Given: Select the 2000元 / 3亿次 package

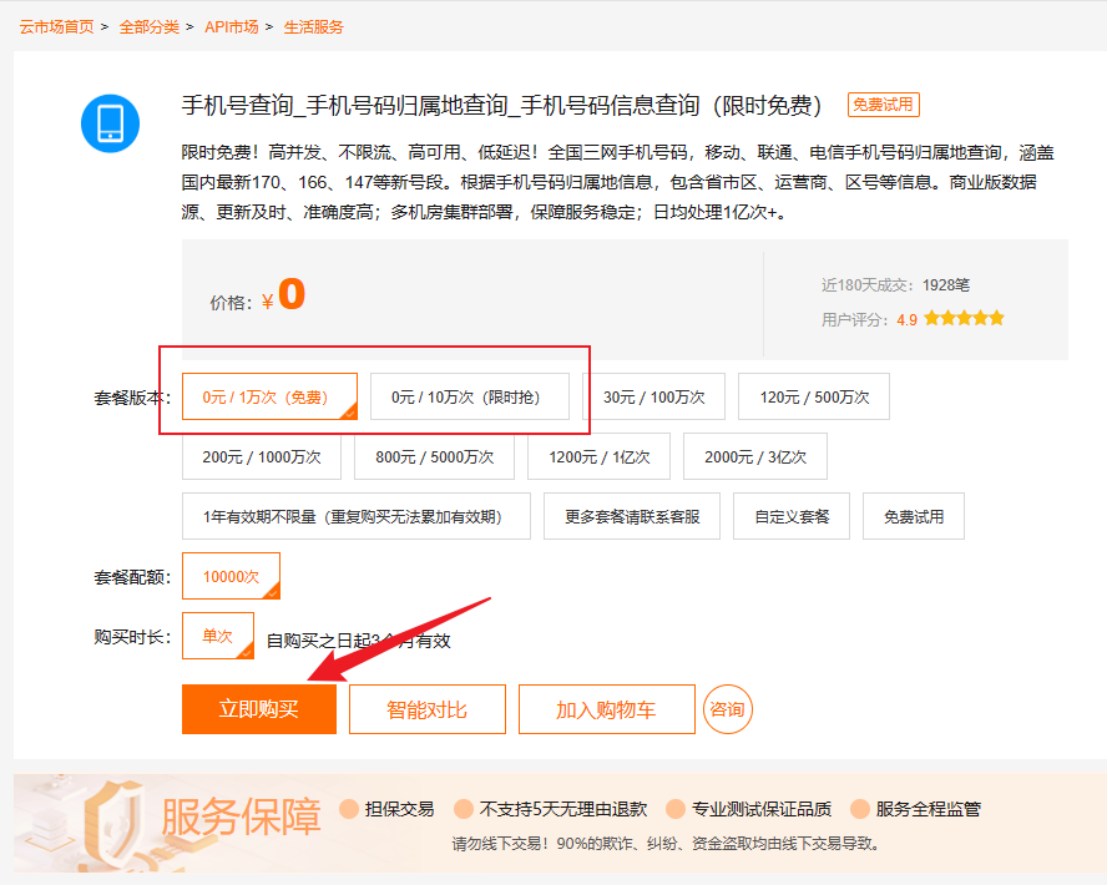Looking at the screenshot, I should tap(755, 456).
